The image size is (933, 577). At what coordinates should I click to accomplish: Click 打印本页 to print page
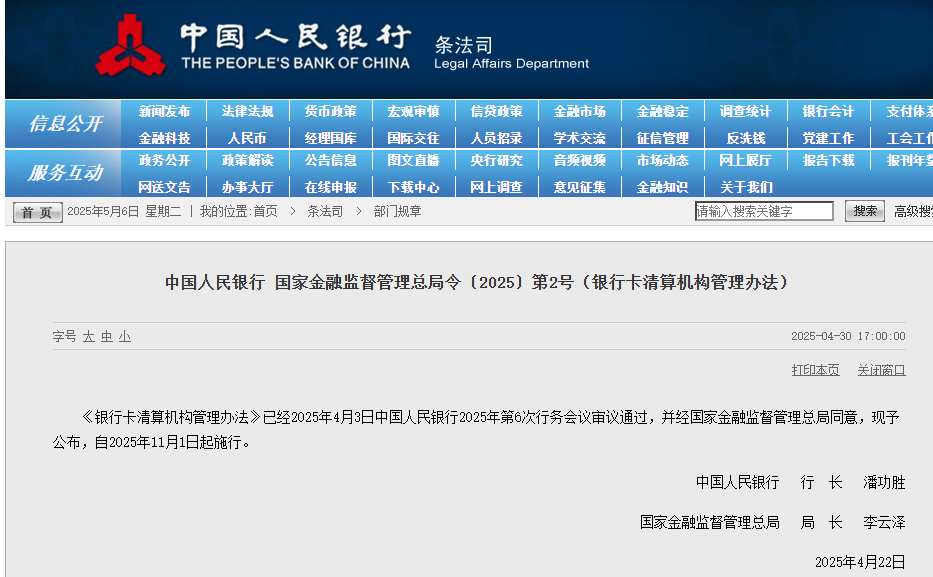(815, 370)
